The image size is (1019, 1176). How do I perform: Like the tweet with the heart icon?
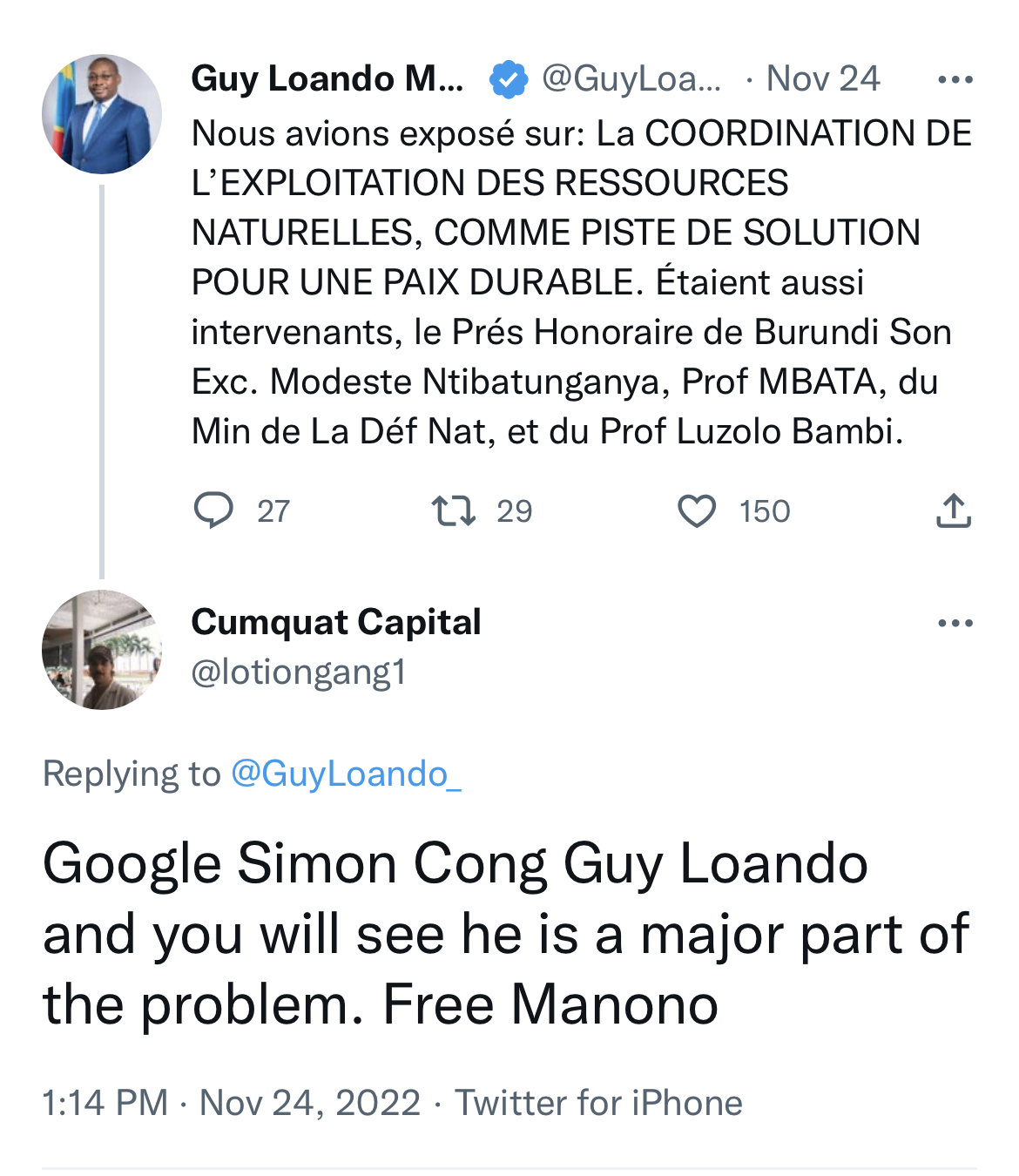(697, 510)
